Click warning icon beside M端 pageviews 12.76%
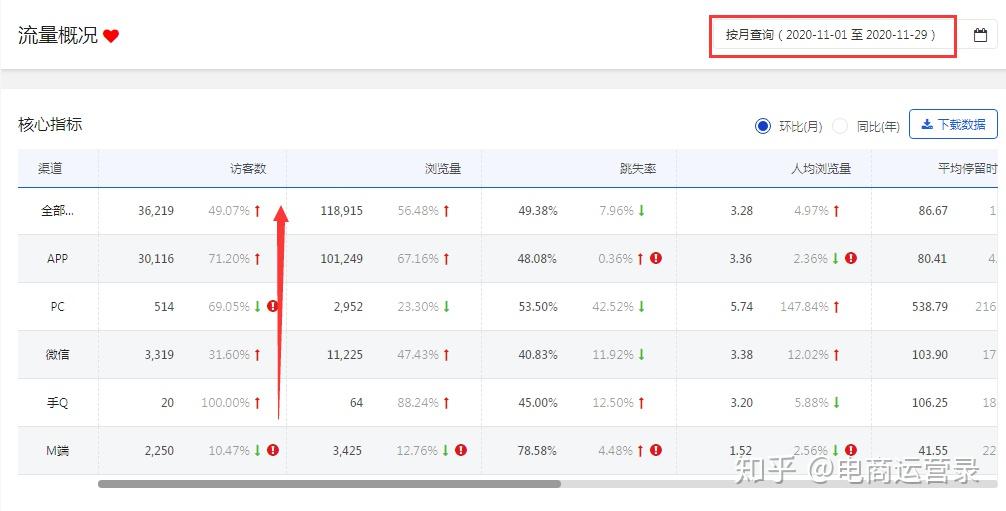Viewport: 1006px width, 511px height. pyautogui.click(x=461, y=450)
